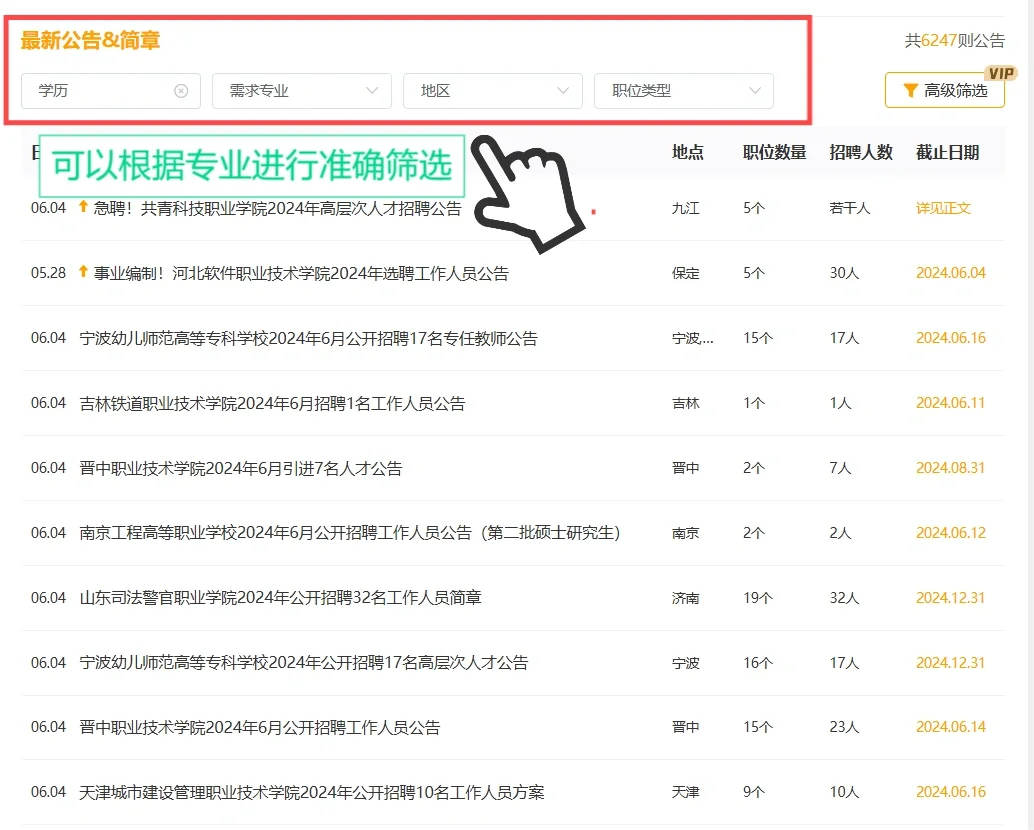
Task: Open the 学历 filter field
Action: click(x=111, y=91)
